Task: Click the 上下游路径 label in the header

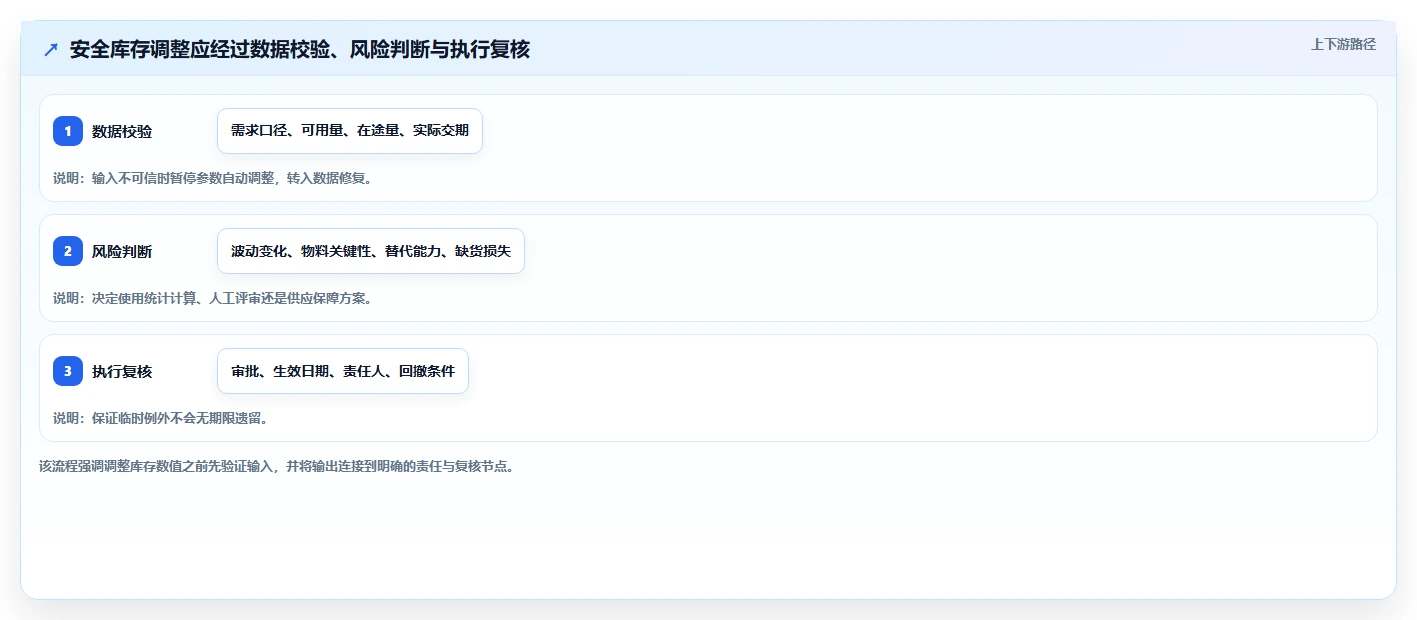Action: pyautogui.click(x=1343, y=44)
